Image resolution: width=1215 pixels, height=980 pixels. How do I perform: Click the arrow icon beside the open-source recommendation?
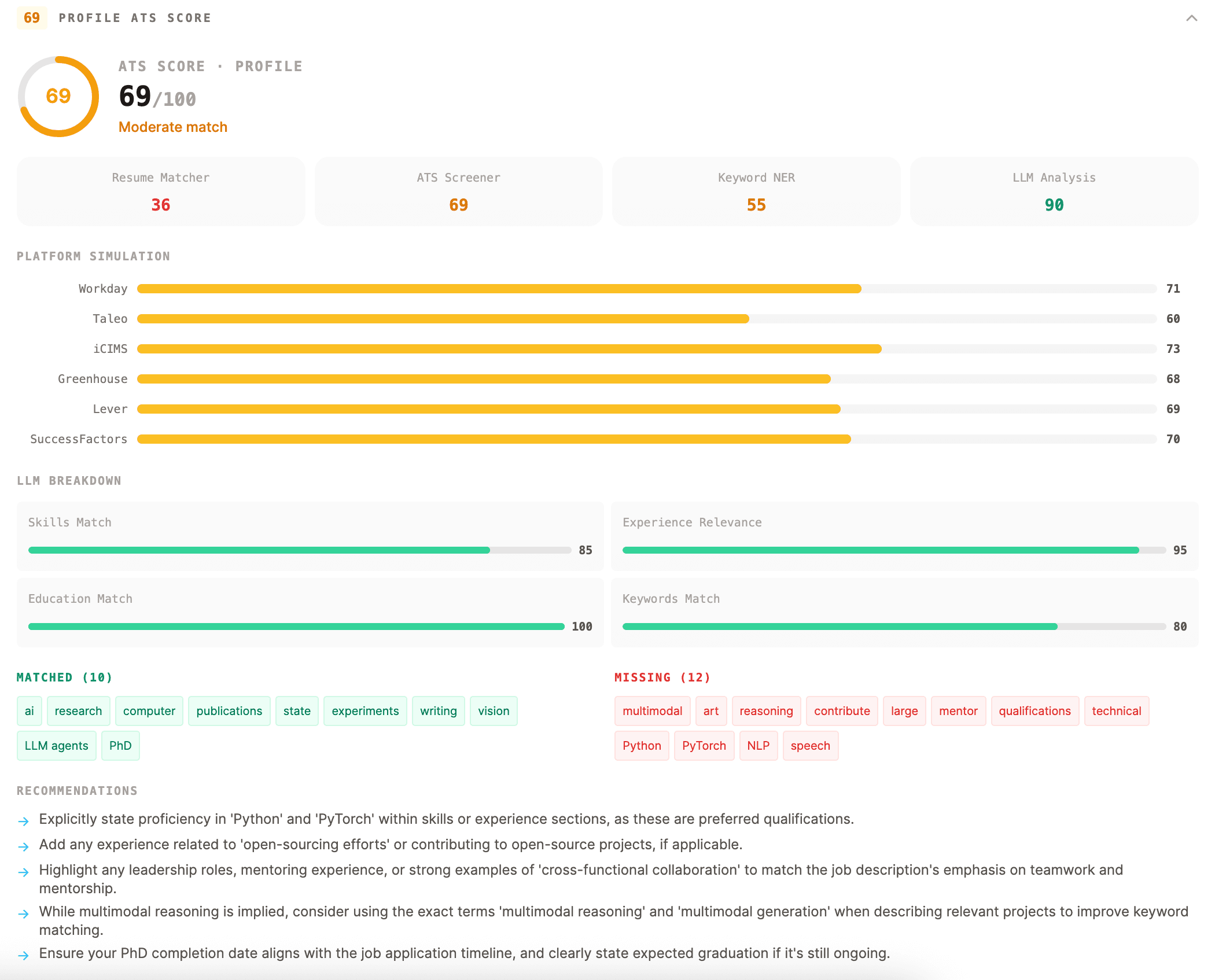click(24, 846)
